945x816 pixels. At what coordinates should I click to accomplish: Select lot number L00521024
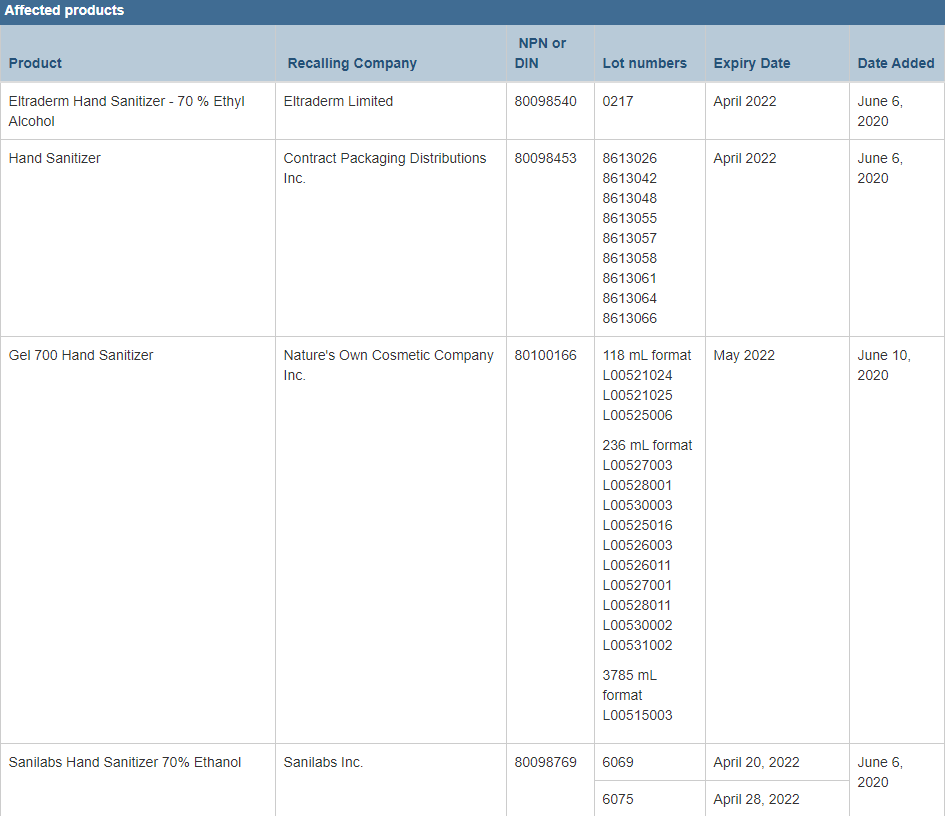pyautogui.click(x=637, y=375)
